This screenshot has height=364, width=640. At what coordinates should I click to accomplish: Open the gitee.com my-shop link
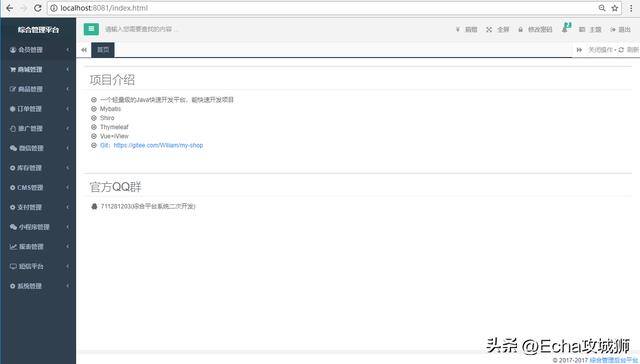(x=158, y=145)
